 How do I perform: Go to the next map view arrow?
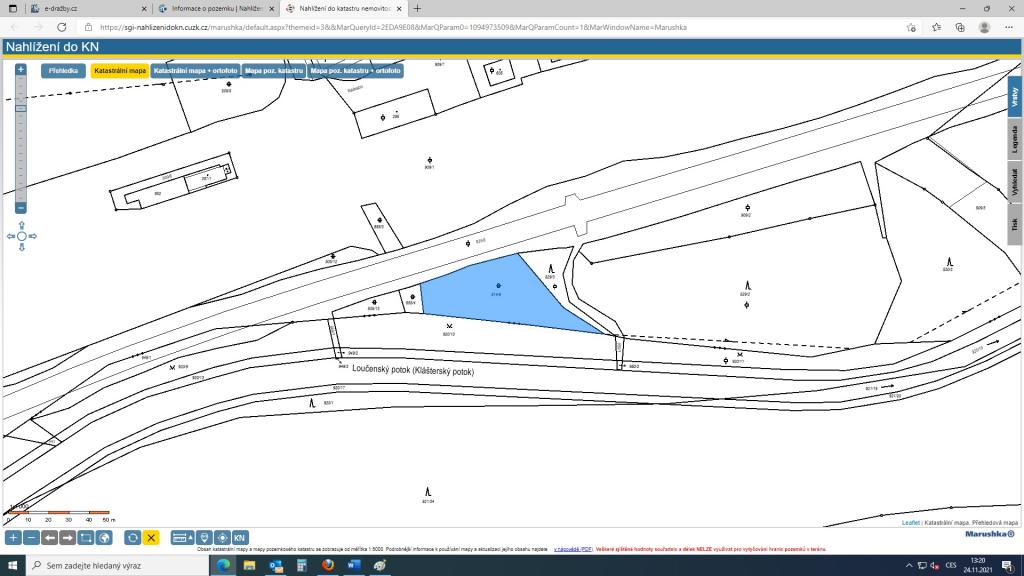pyautogui.click(x=67, y=537)
